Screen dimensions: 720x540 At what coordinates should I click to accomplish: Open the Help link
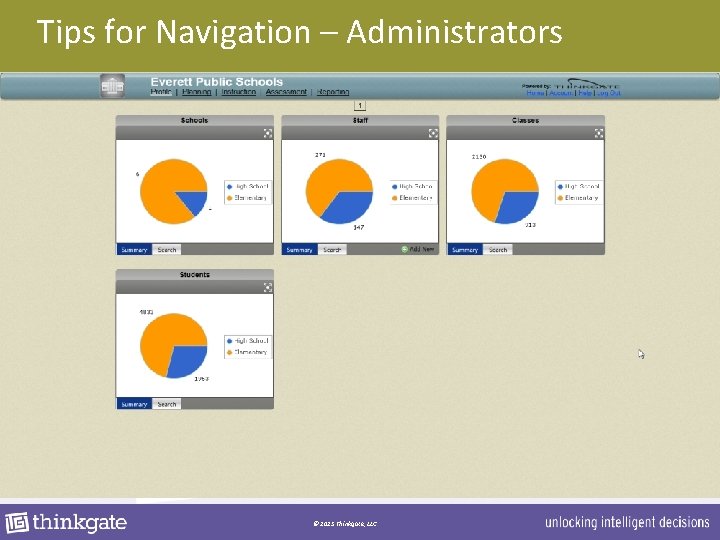click(x=585, y=93)
